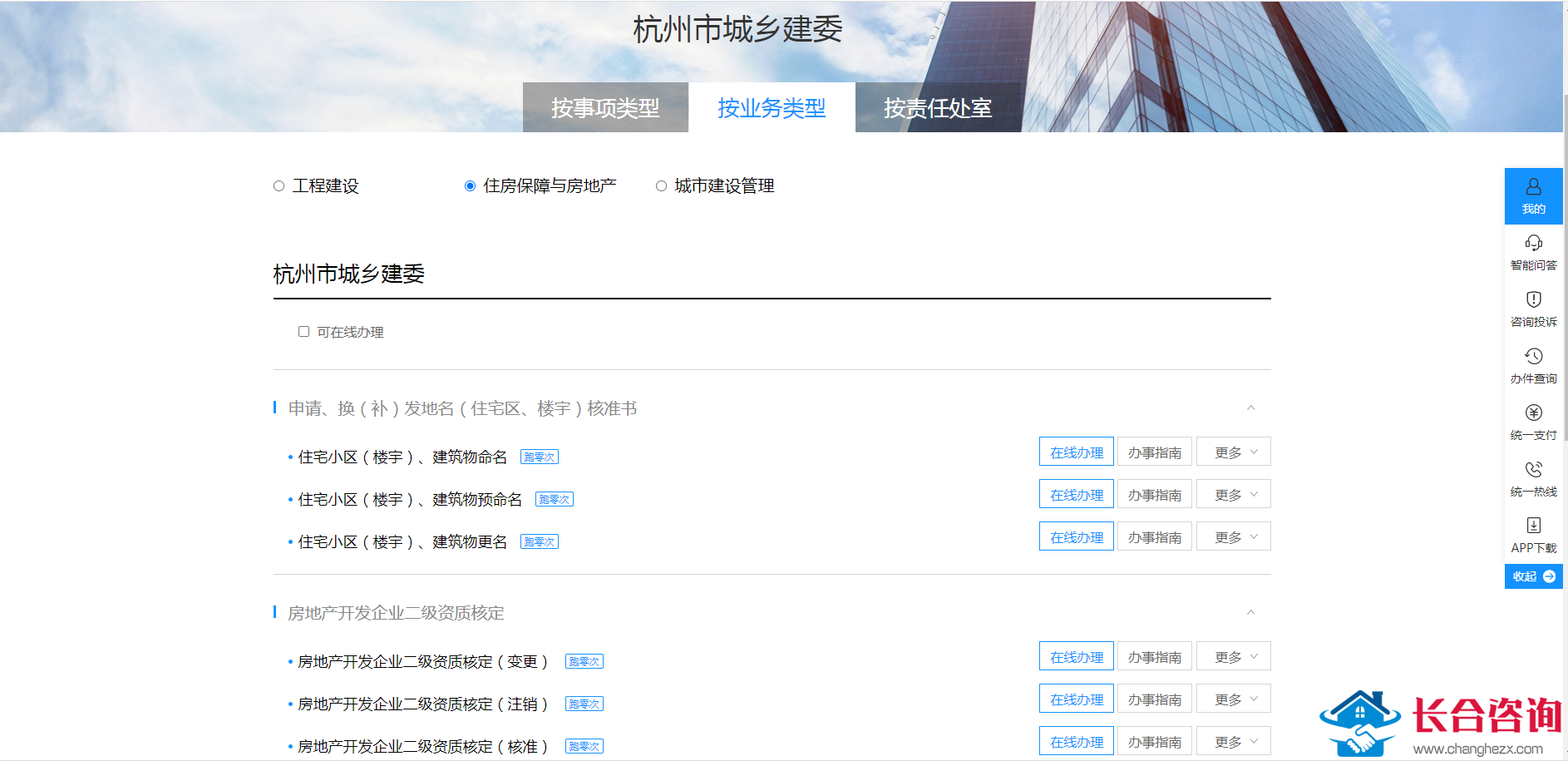Click the 办件查询 history clock icon
Viewport: 1568px width, 761px height.
pyautogui.click(x=1533, y=356)
